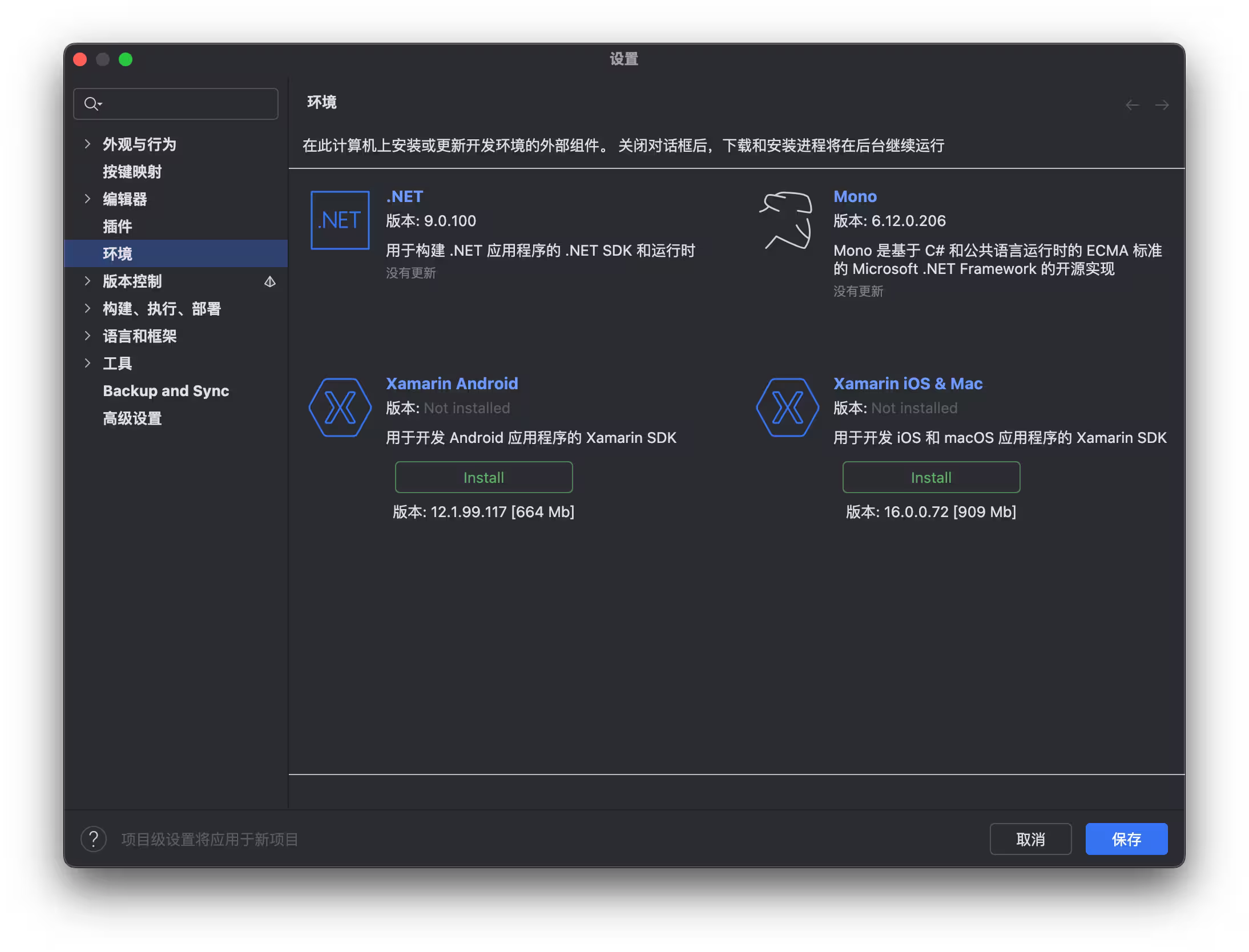The height and width of the screenshot is (952, 1249).
Task: Click the 项目级设置将应用于新项目 hint text
Action: pos(209,840)
